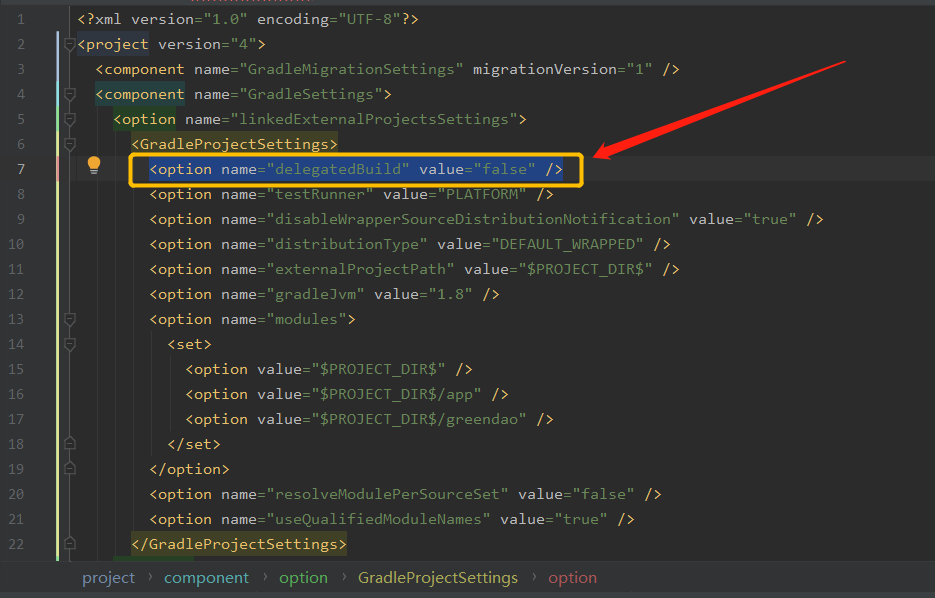Open the project breadcrumb at the bottom
This screenshot has width=935, height=598.
point(108,577)
